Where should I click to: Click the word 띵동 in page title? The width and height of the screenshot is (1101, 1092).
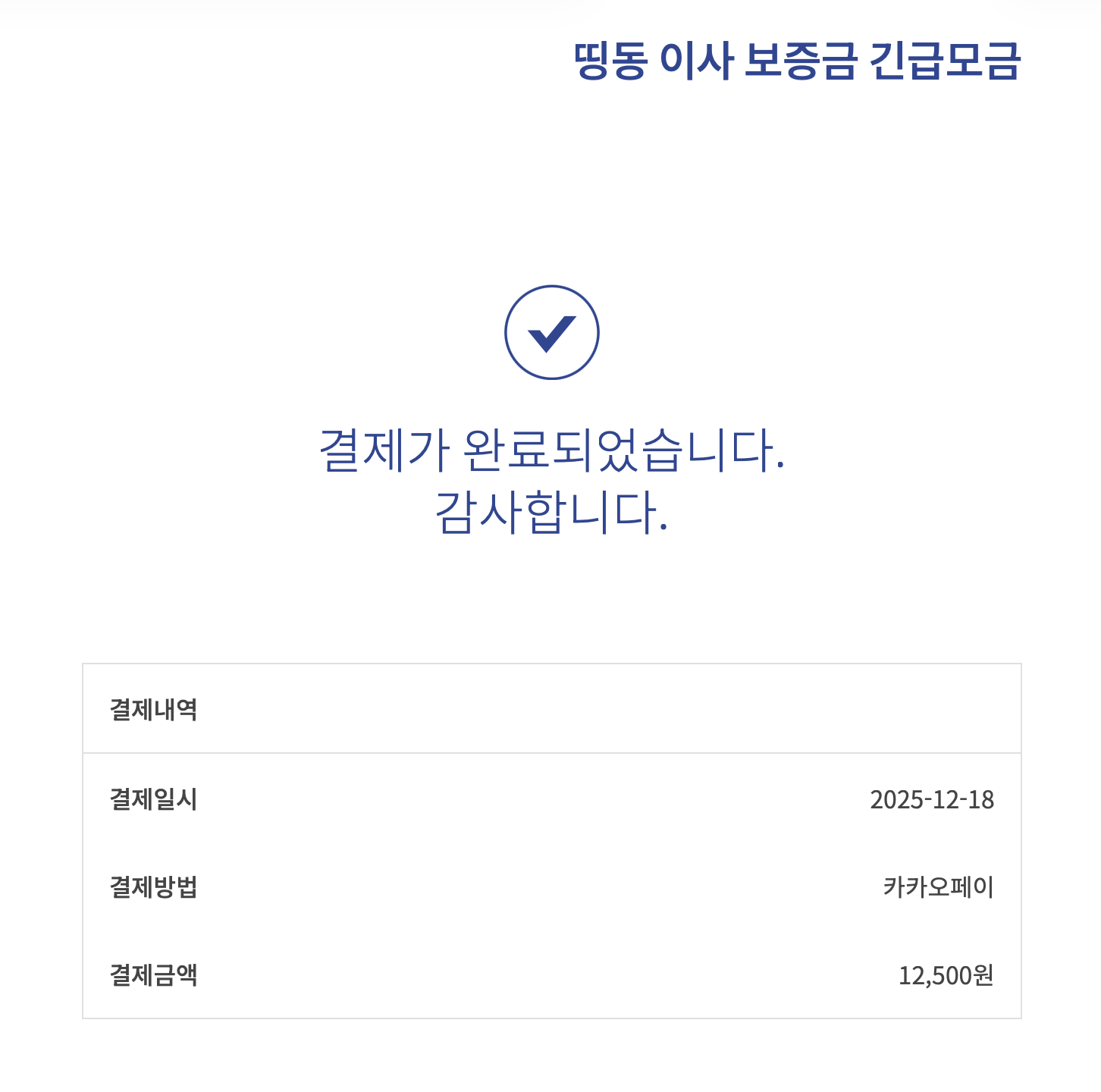click(610, 61)
